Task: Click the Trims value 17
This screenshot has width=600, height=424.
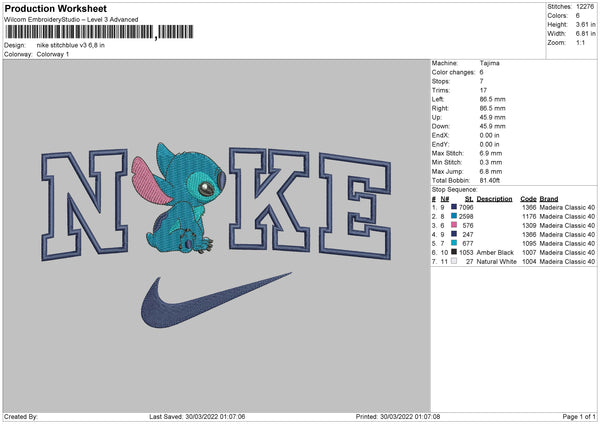Action: [483, 90]
